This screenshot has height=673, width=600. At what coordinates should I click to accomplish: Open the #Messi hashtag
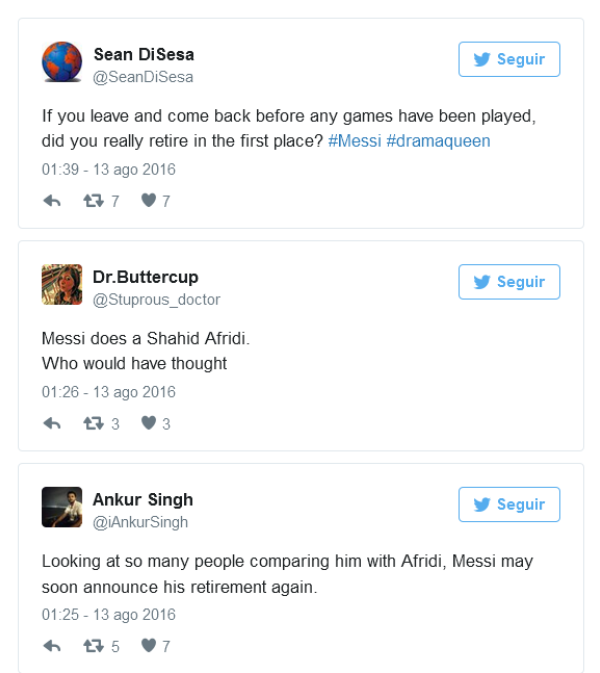pyautogui.click(x=355, y=141)
